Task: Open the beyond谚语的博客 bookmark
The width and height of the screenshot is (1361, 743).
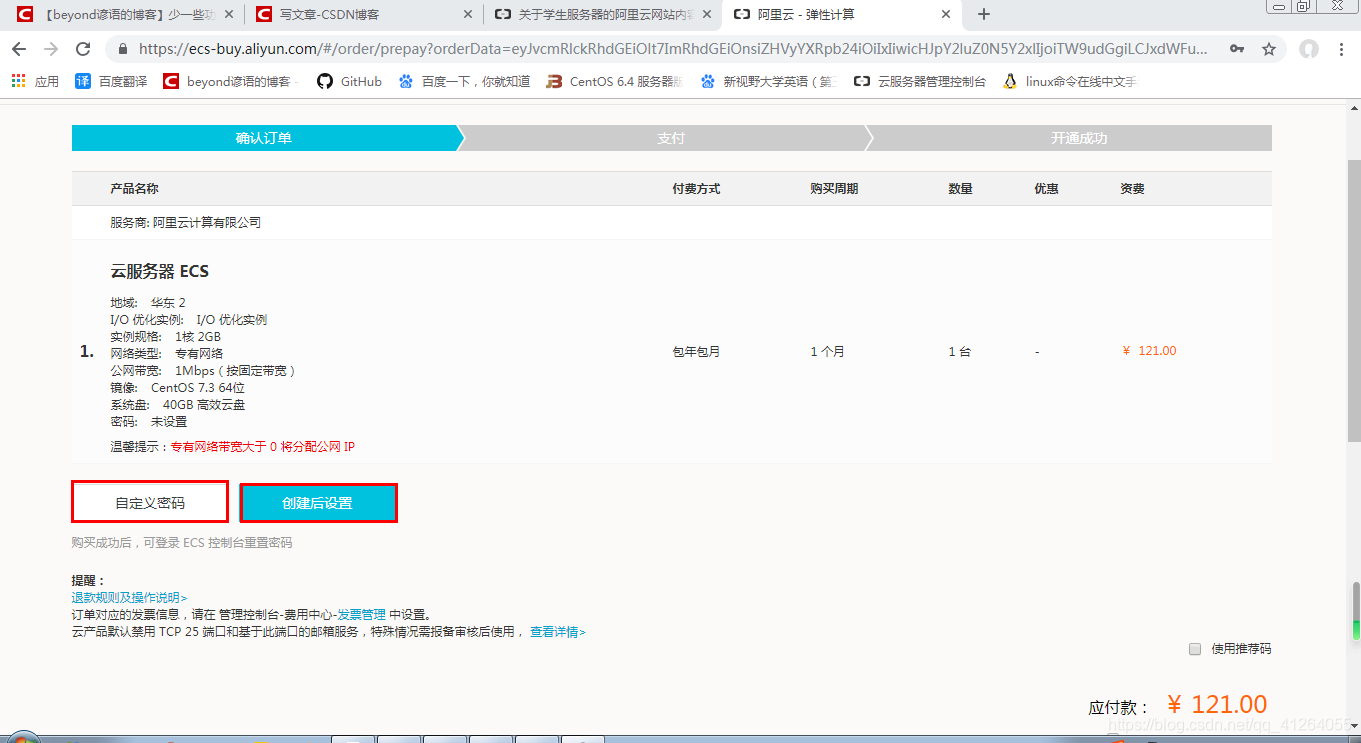Action: tap(232, 82)
